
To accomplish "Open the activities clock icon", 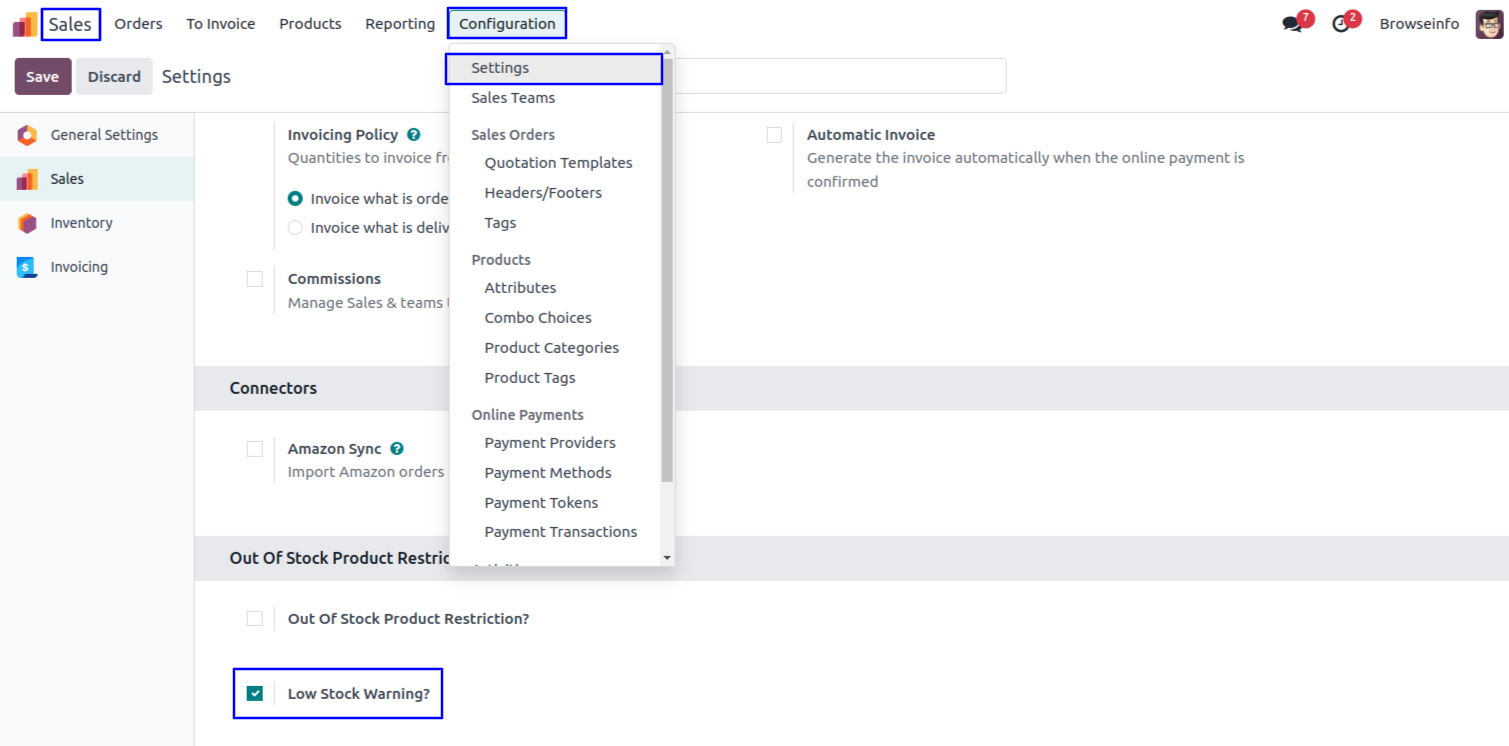I will point(1341,24).
